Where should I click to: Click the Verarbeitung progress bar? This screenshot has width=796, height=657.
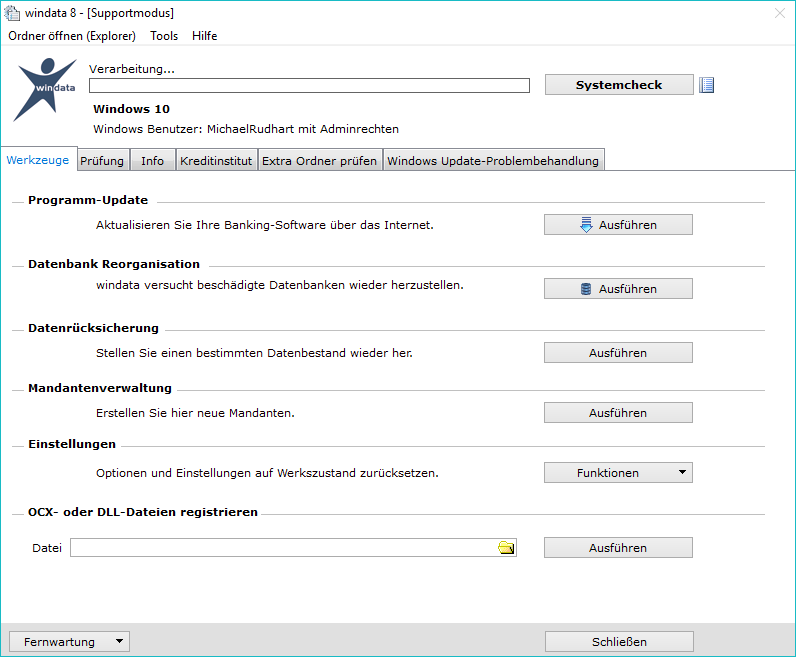tap(309, 85)
